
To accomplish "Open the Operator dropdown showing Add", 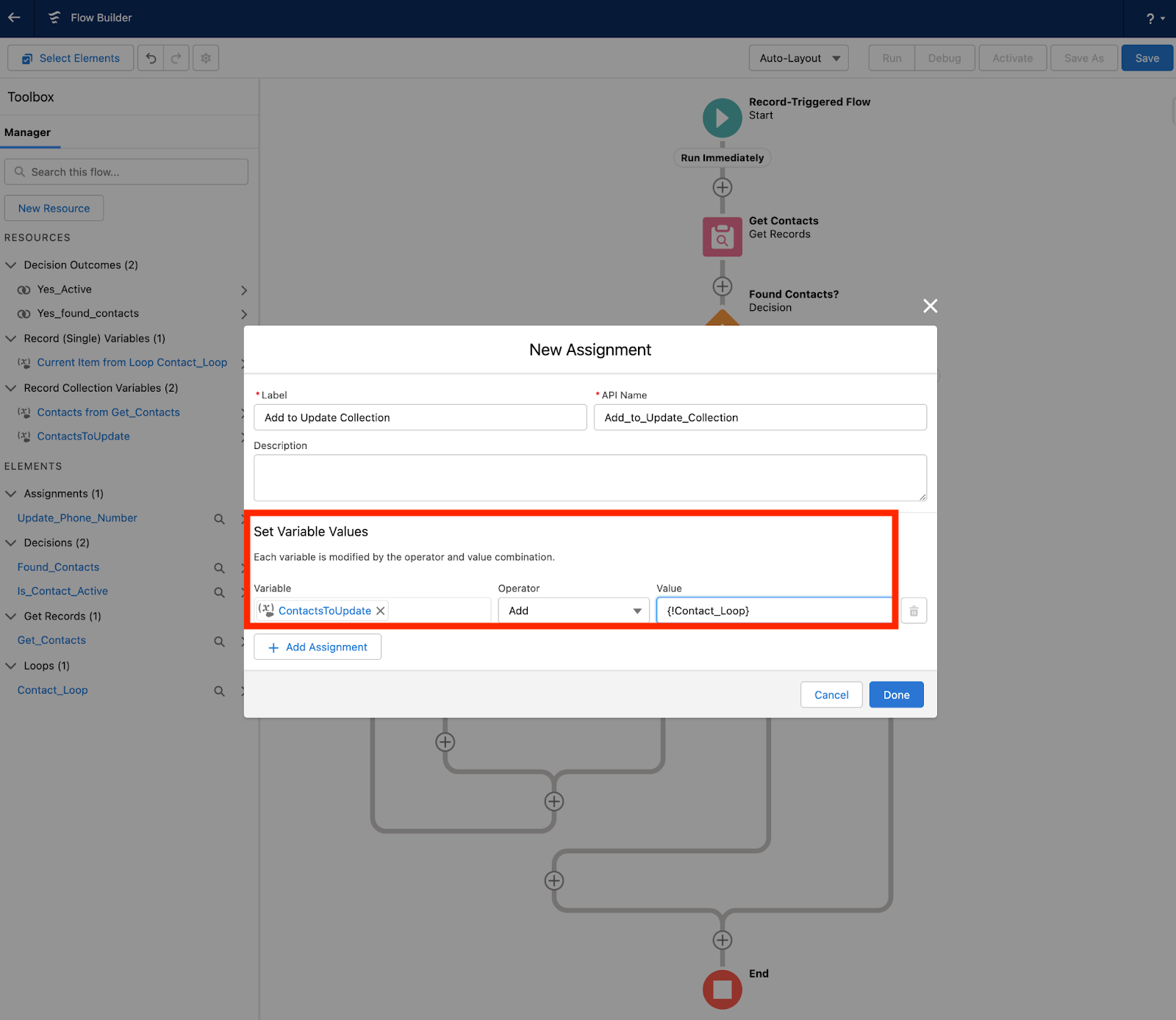I will pos(573,610).
